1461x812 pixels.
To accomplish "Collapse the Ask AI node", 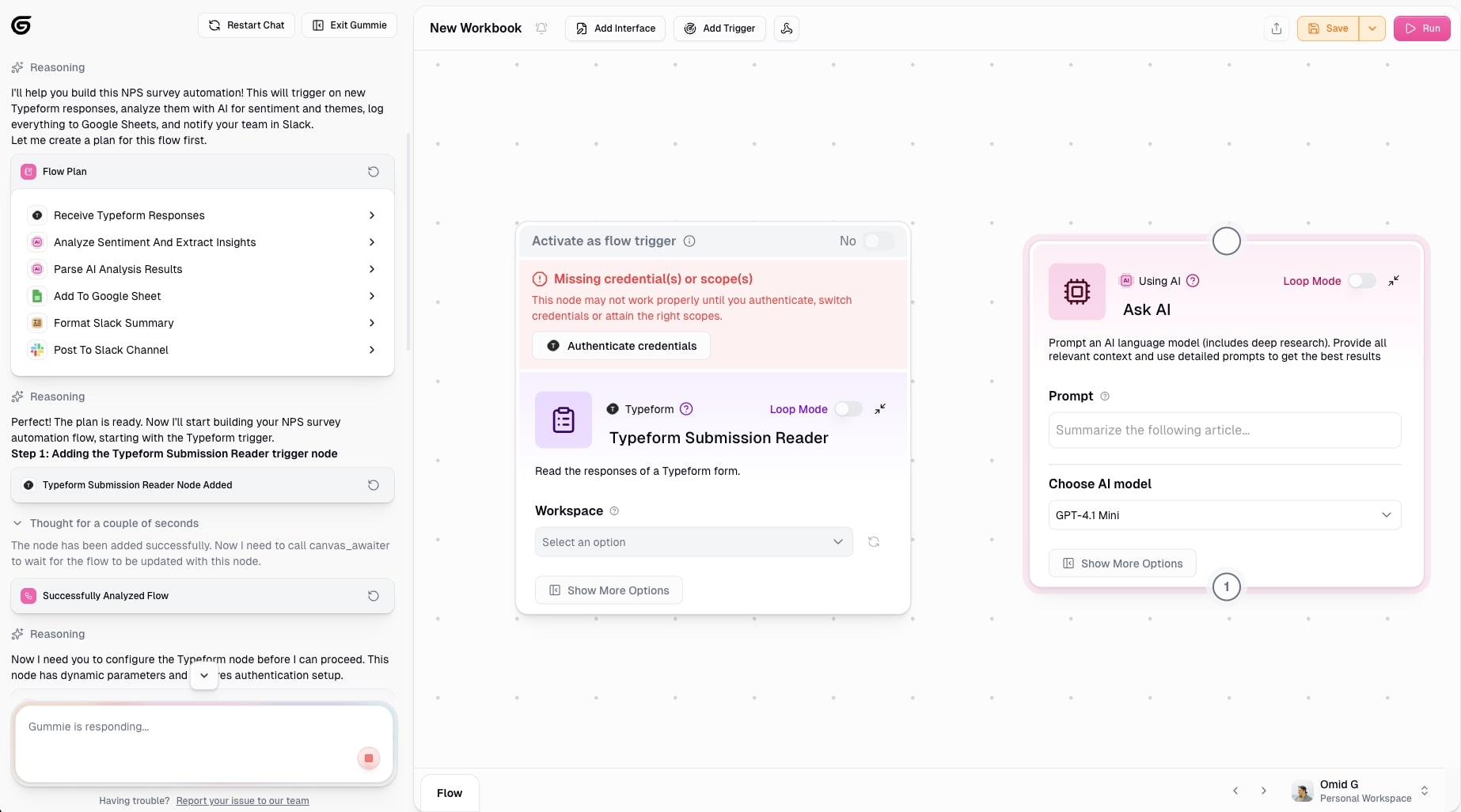I will point(1394,281).
